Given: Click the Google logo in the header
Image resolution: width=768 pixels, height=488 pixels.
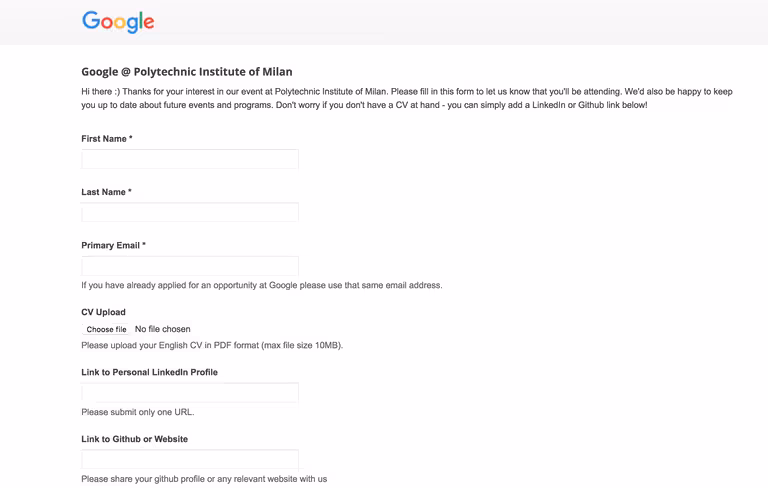Looking at the screenshot, I should pyautogui.click(x=118, y=22).
